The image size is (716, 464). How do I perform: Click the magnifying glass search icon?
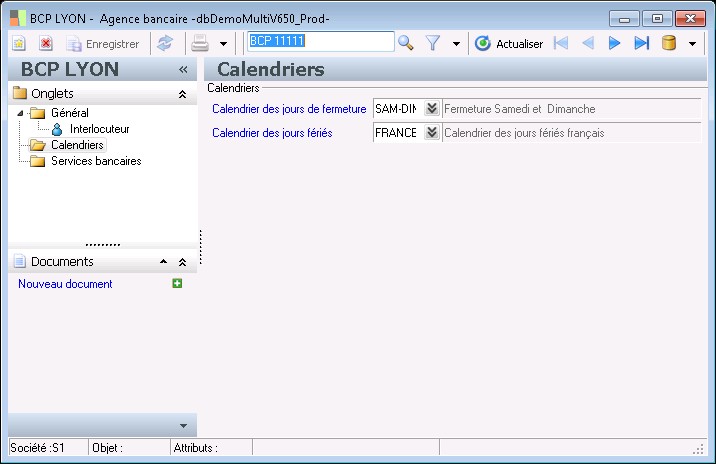point(405,43)
